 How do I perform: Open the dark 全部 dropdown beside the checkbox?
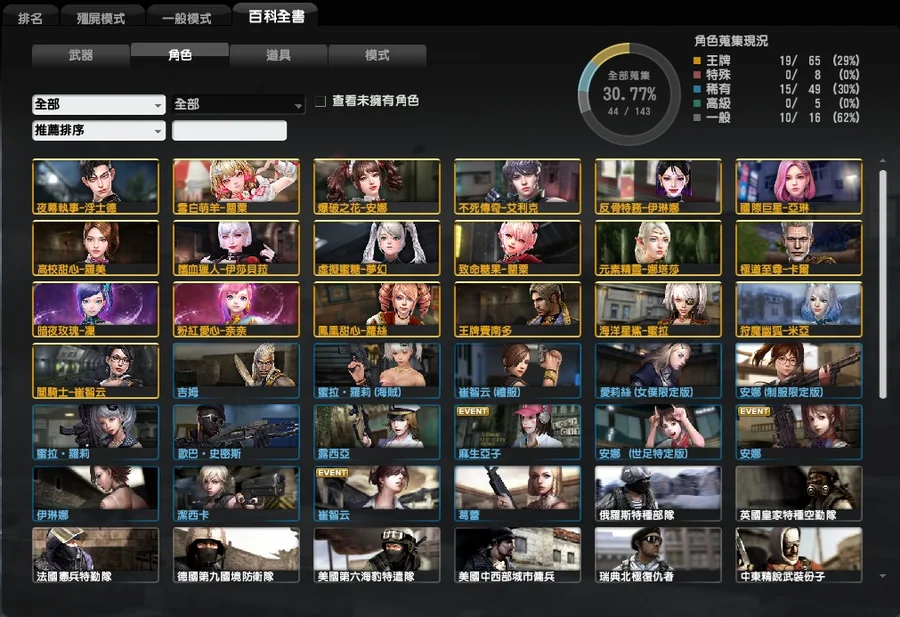point(238,104)
